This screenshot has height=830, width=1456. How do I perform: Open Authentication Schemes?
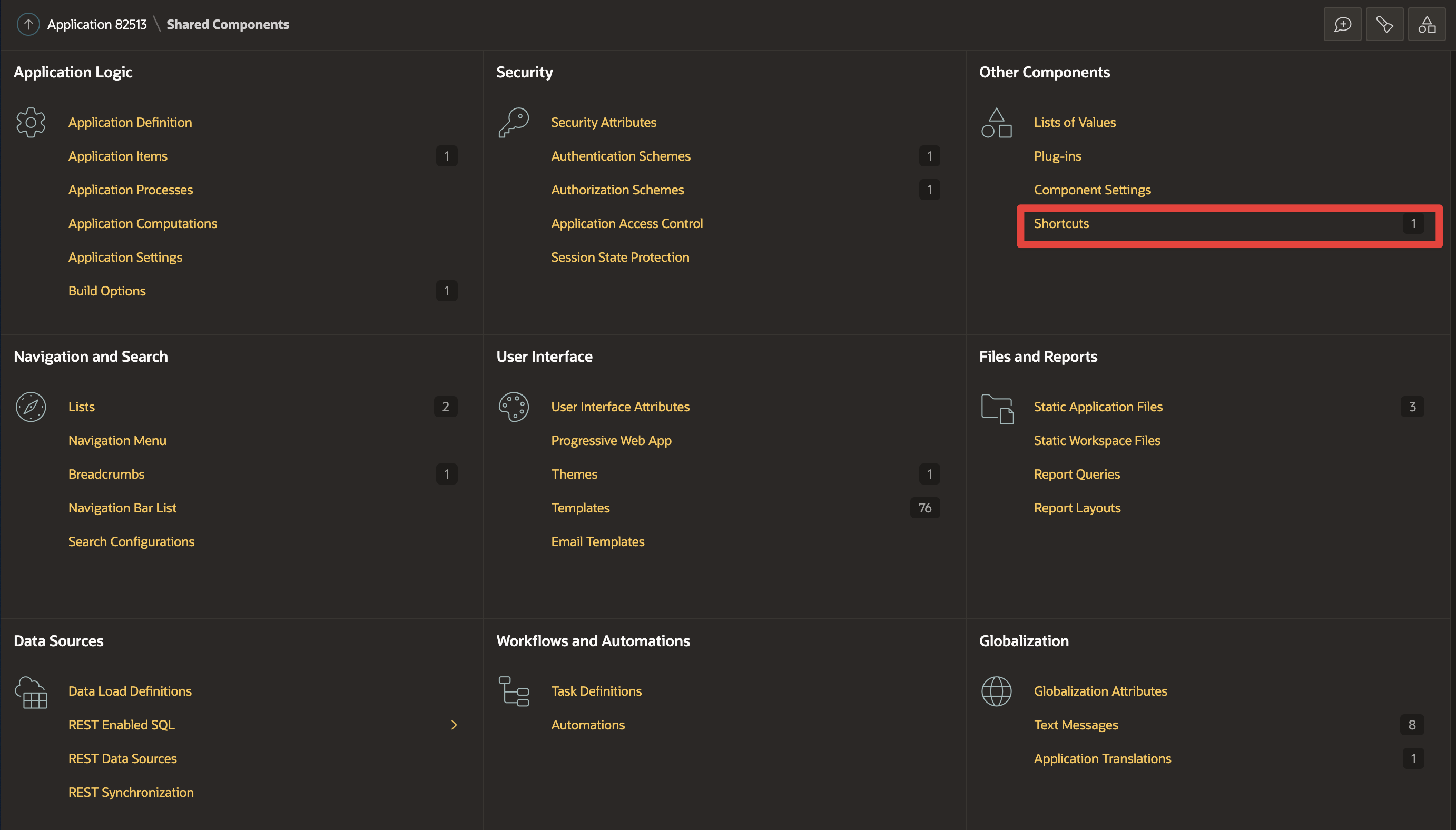[620, 156]
